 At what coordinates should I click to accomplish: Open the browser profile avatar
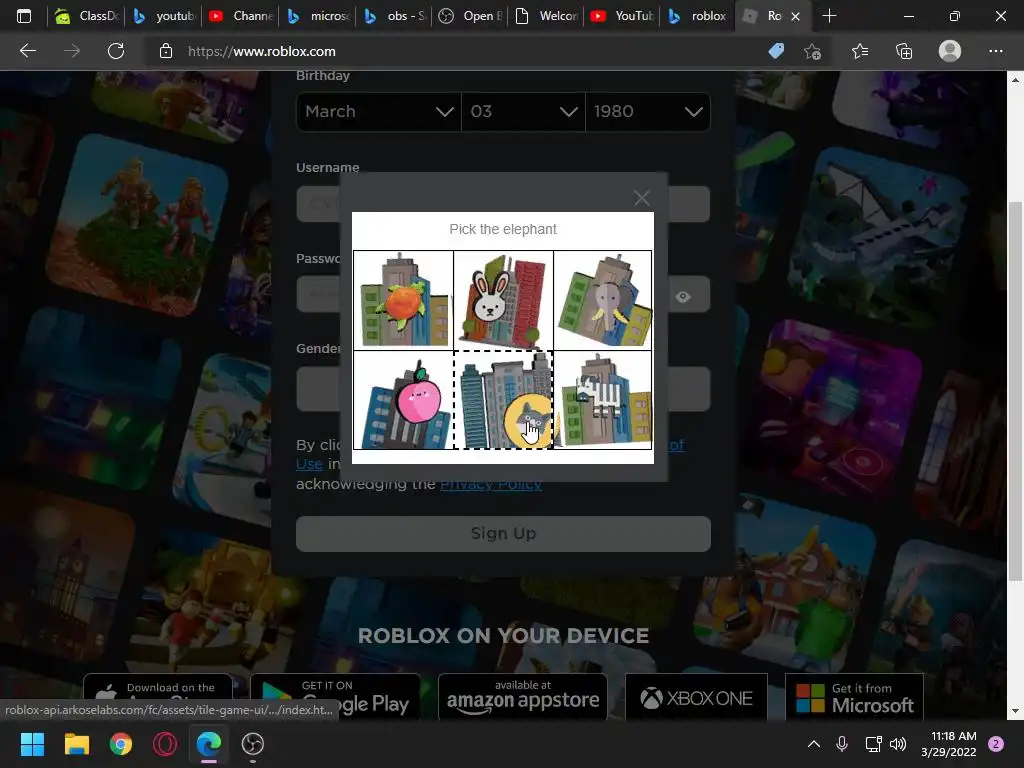950,51
